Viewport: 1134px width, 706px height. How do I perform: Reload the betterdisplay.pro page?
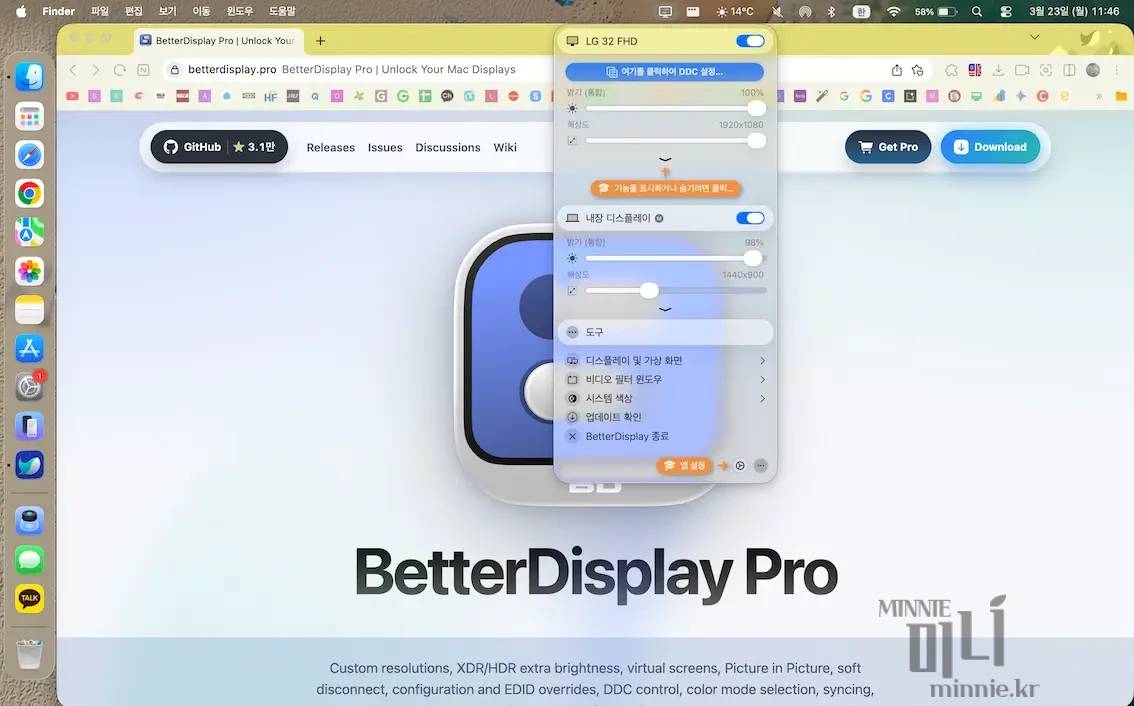click(x=120, y=69)
